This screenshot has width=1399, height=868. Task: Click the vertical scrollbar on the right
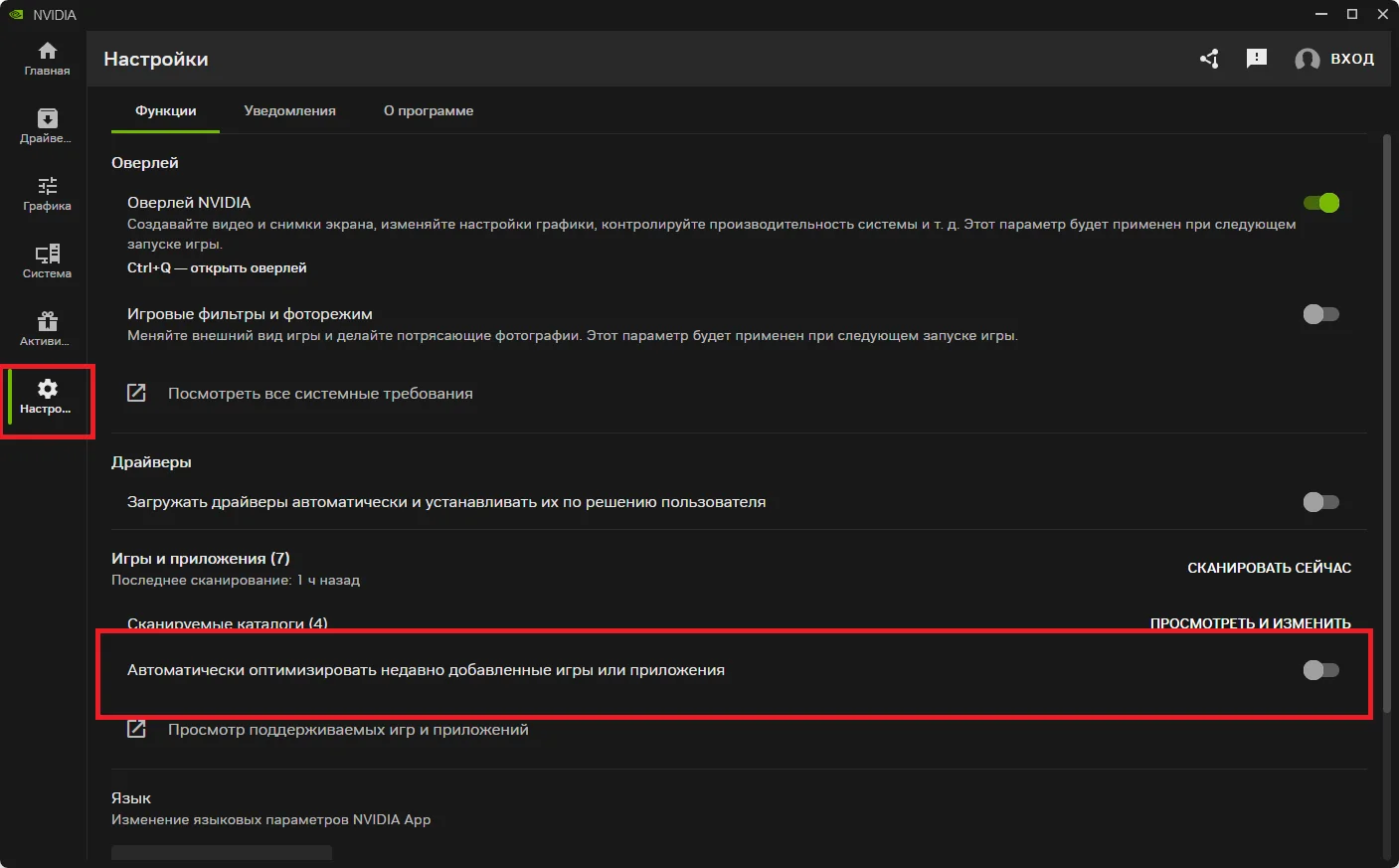pyautogui.click(x=1387, y=497)
